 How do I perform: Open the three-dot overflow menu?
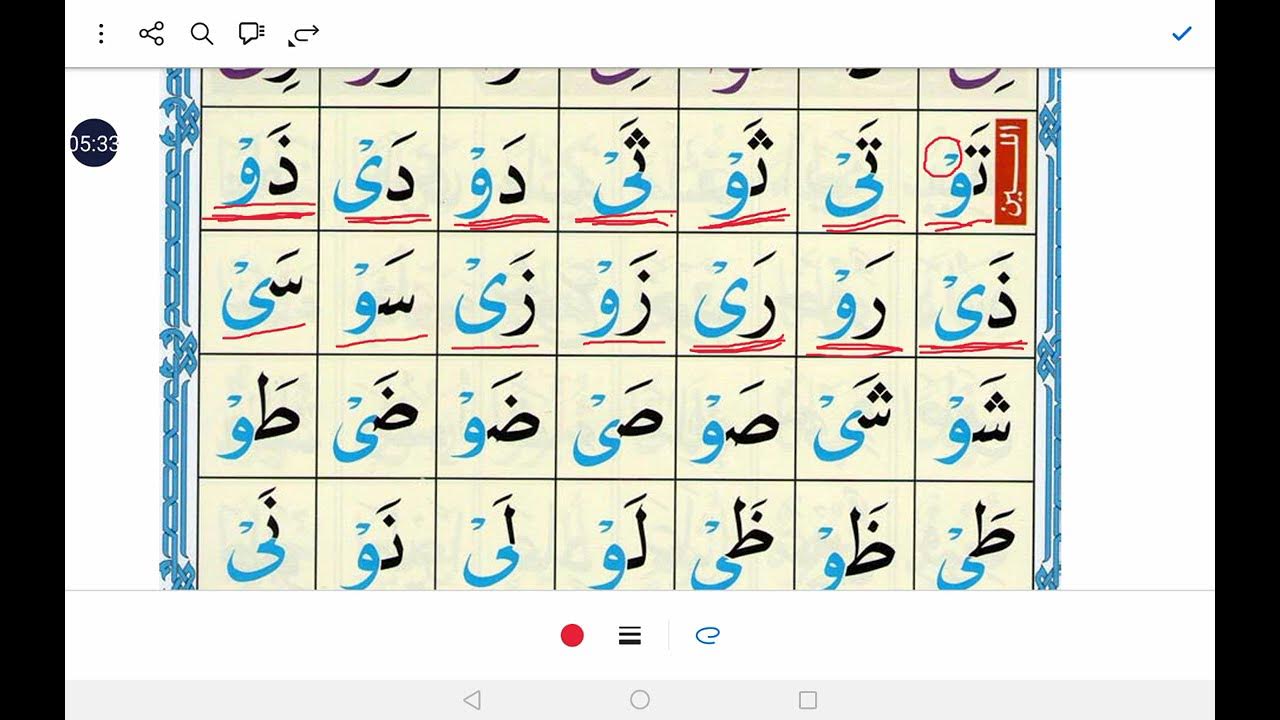(x=101, y=34)
